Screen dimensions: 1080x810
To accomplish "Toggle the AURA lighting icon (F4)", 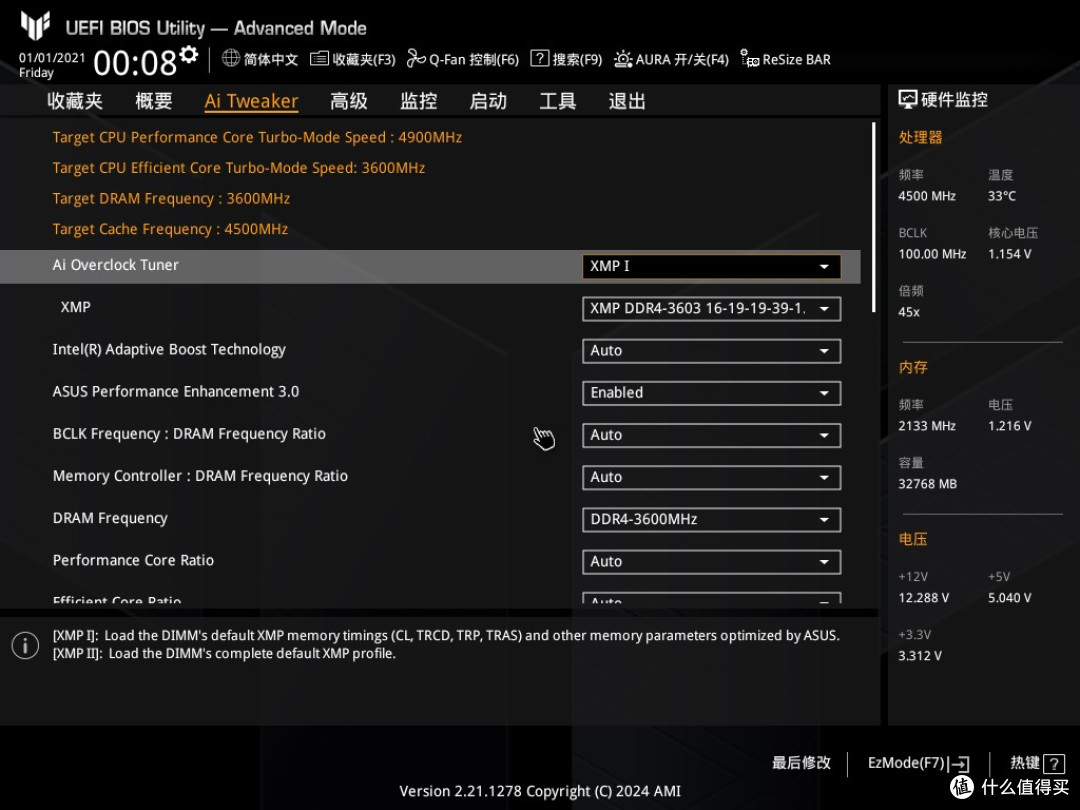I will point(623,59).
